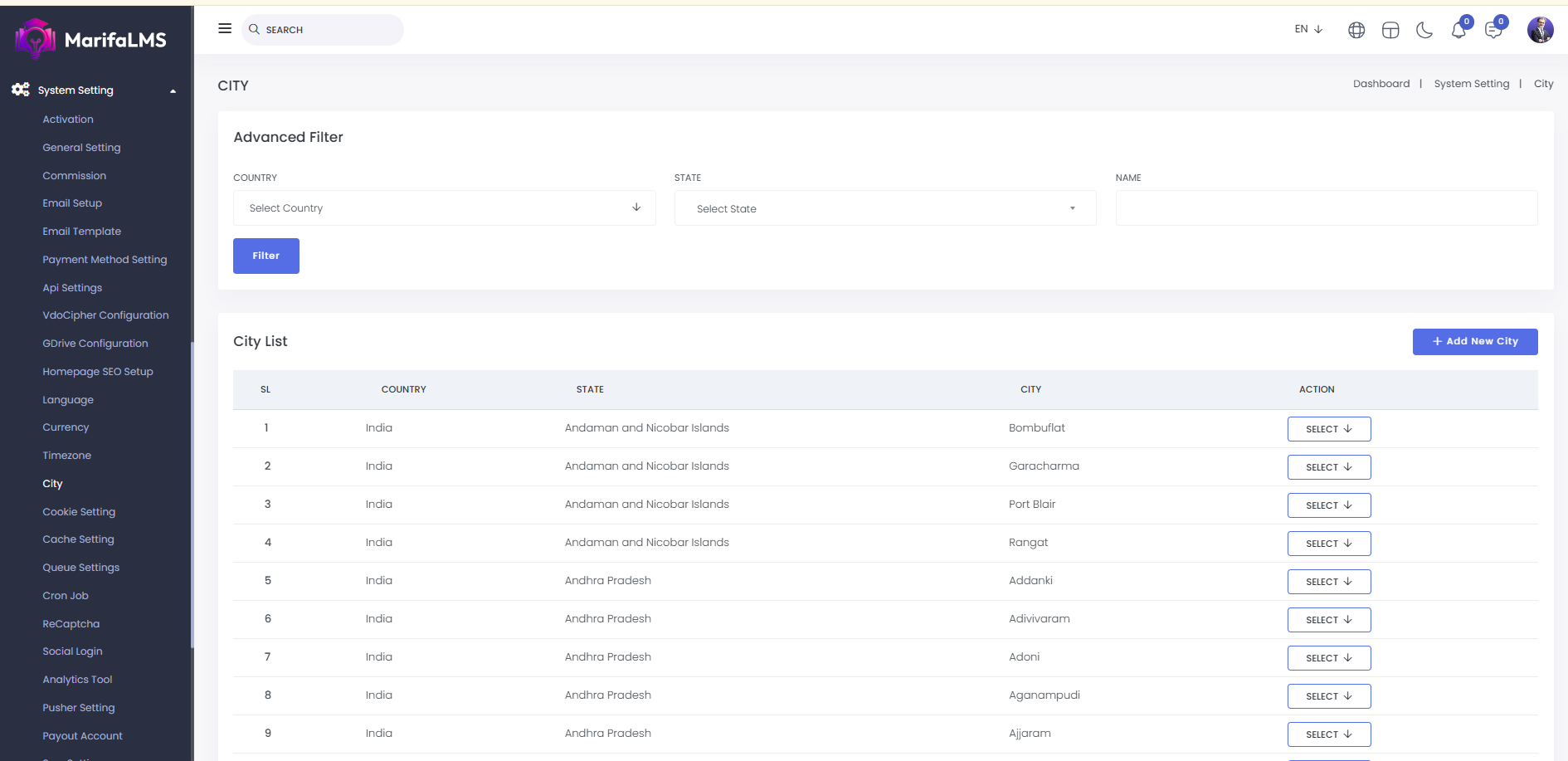The image size is (1568, 761).
Task: Open notifications bell icon
Action: pos(1458,31)
